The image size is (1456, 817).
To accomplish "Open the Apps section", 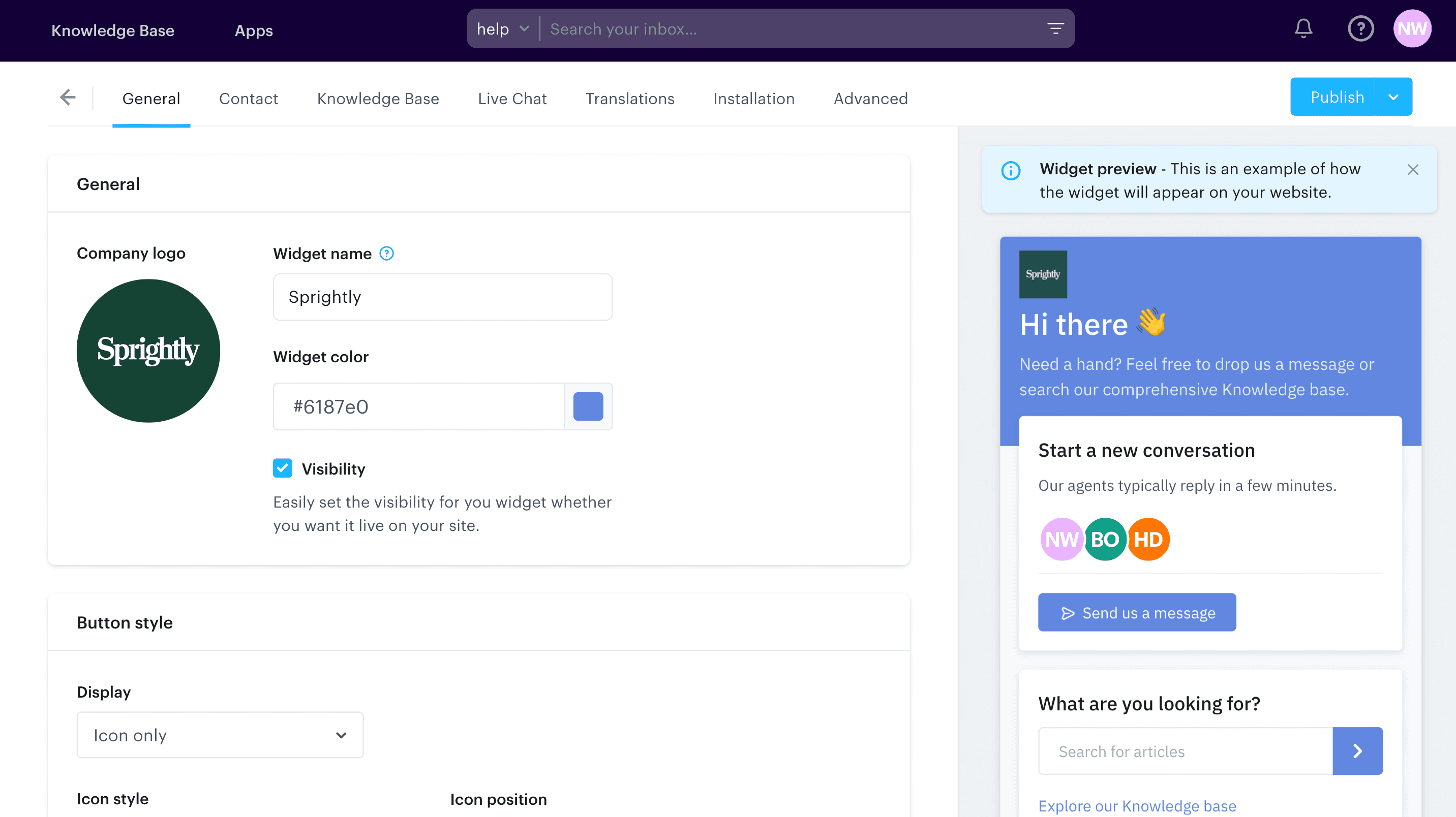I will pyautogui.click(x=253, y=30).
